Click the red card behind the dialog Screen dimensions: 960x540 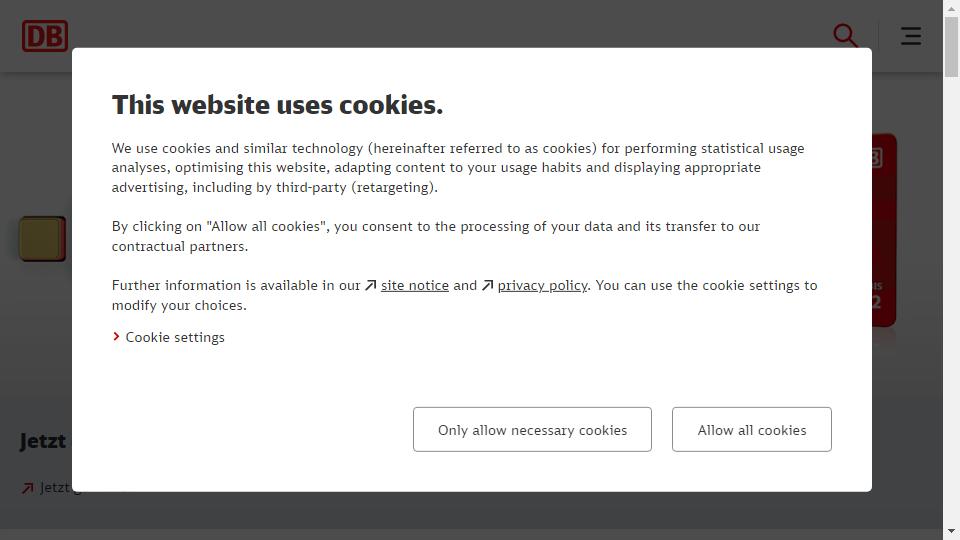884,230
